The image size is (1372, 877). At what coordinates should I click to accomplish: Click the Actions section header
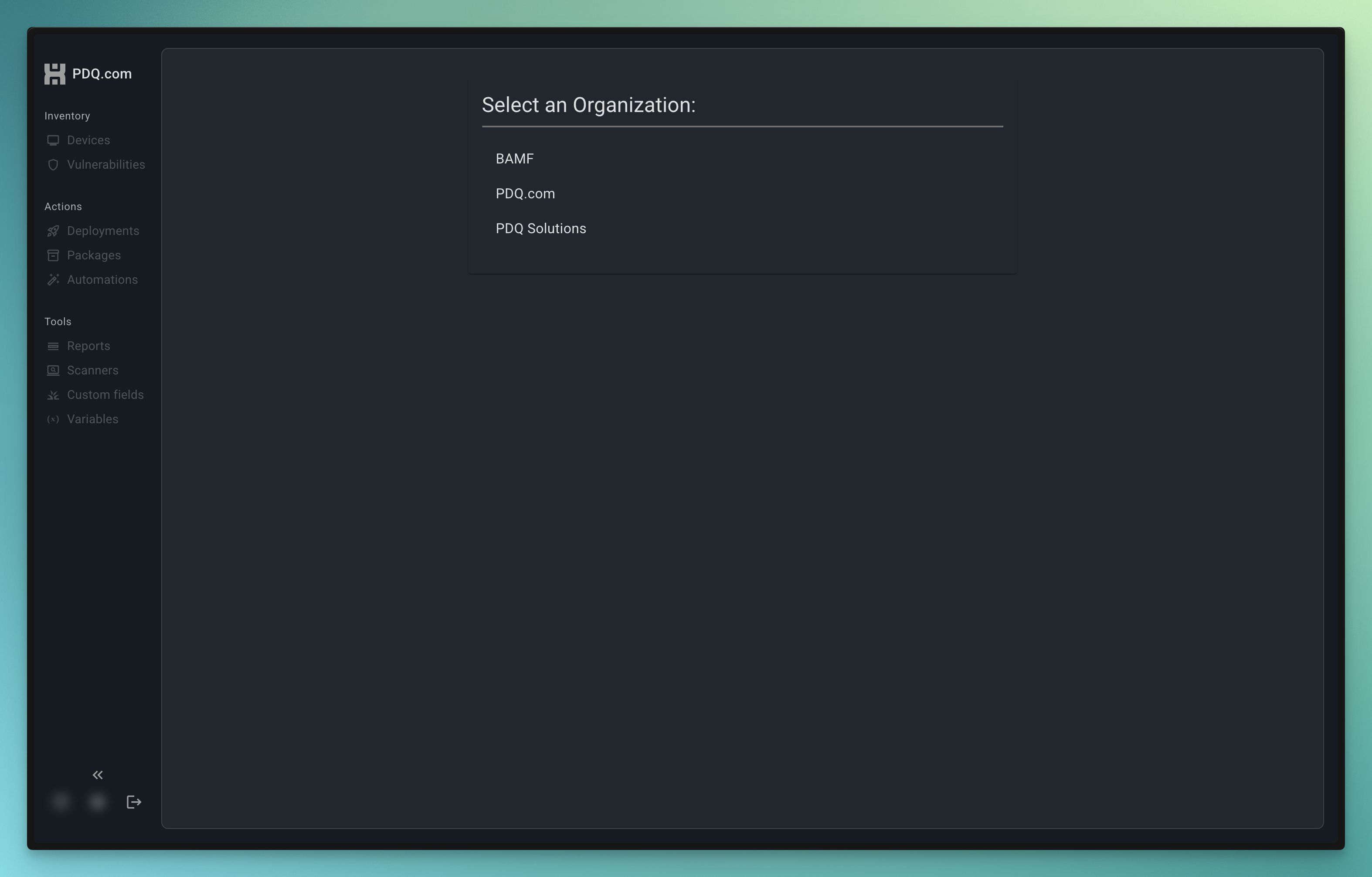63,207
